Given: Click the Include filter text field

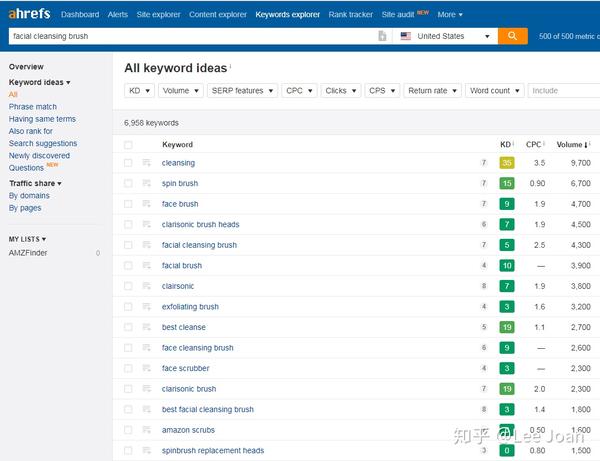Looking at the screenshot, I should (563, 91).
